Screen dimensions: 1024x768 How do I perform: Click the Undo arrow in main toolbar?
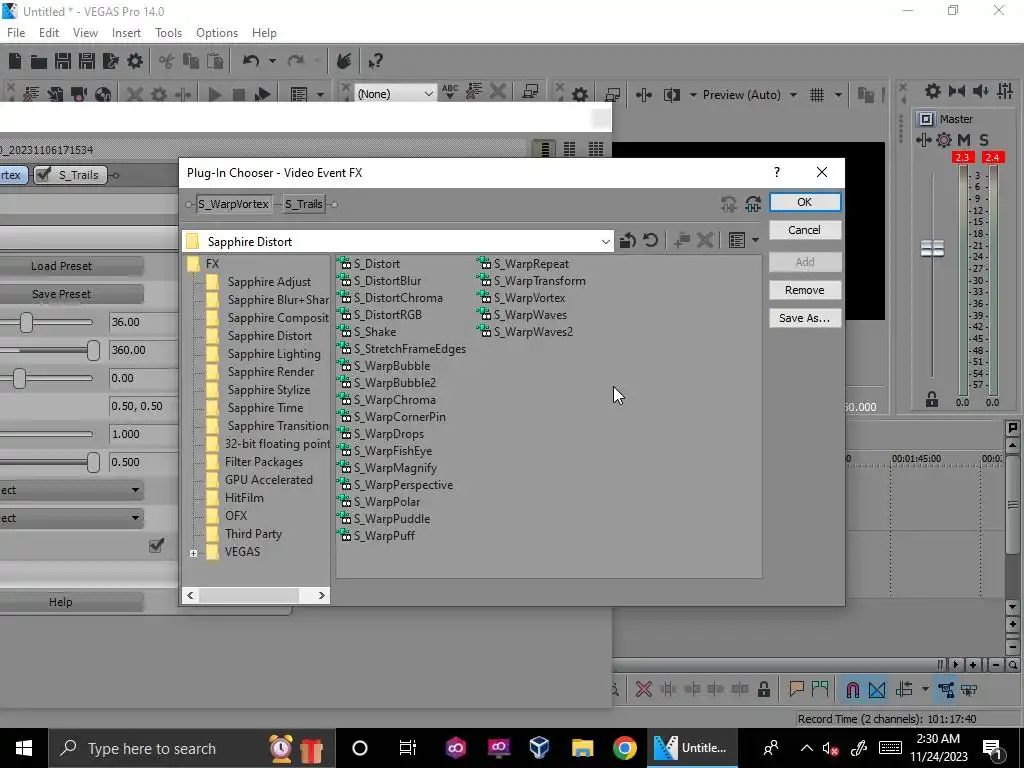point(251,61)
